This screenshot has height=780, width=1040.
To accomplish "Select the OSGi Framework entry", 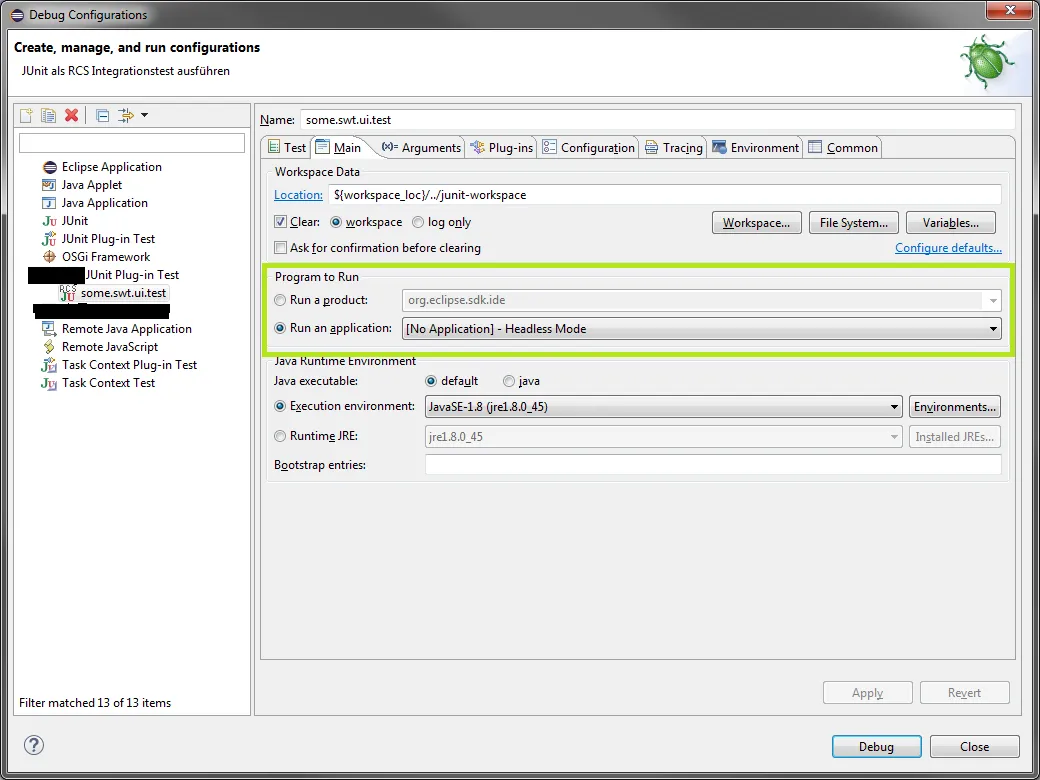I will (106, 257).
